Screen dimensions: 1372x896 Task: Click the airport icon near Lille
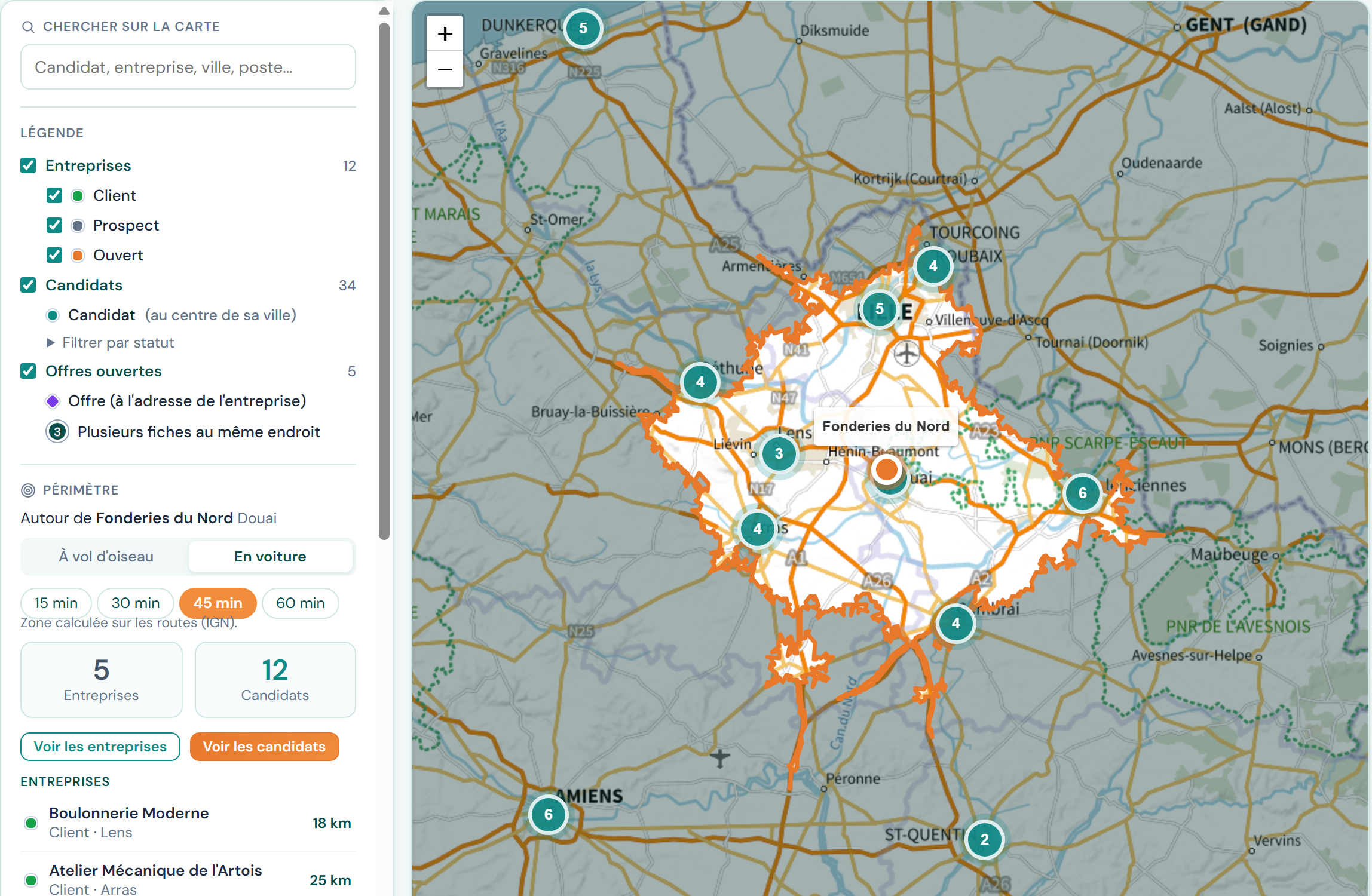[907, 354]
